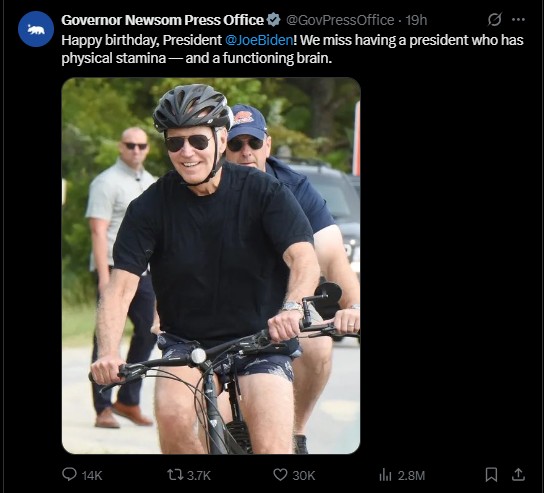Open the reply icon beside 14K

pyautogui.click(x=69, y=474)
